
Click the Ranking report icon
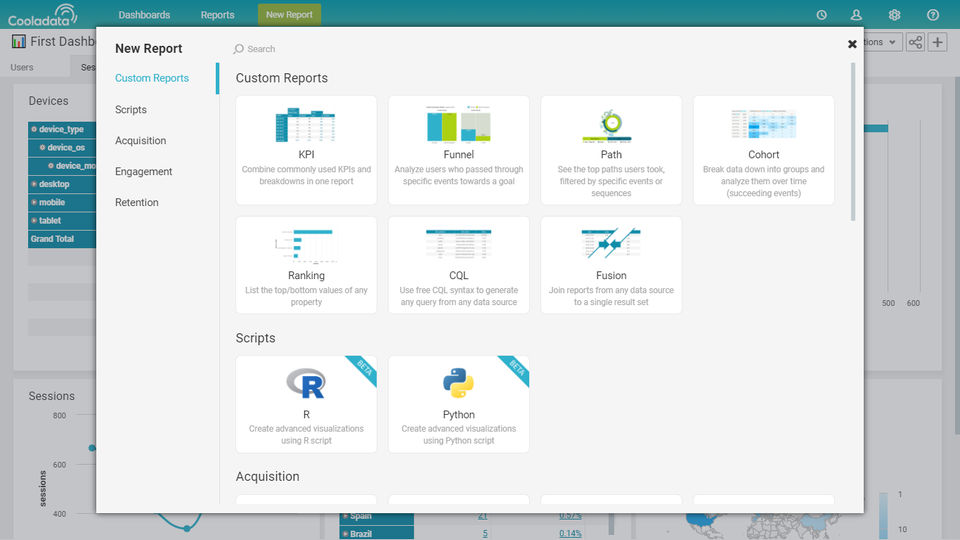pyautogui.click(x=306, y=246)
